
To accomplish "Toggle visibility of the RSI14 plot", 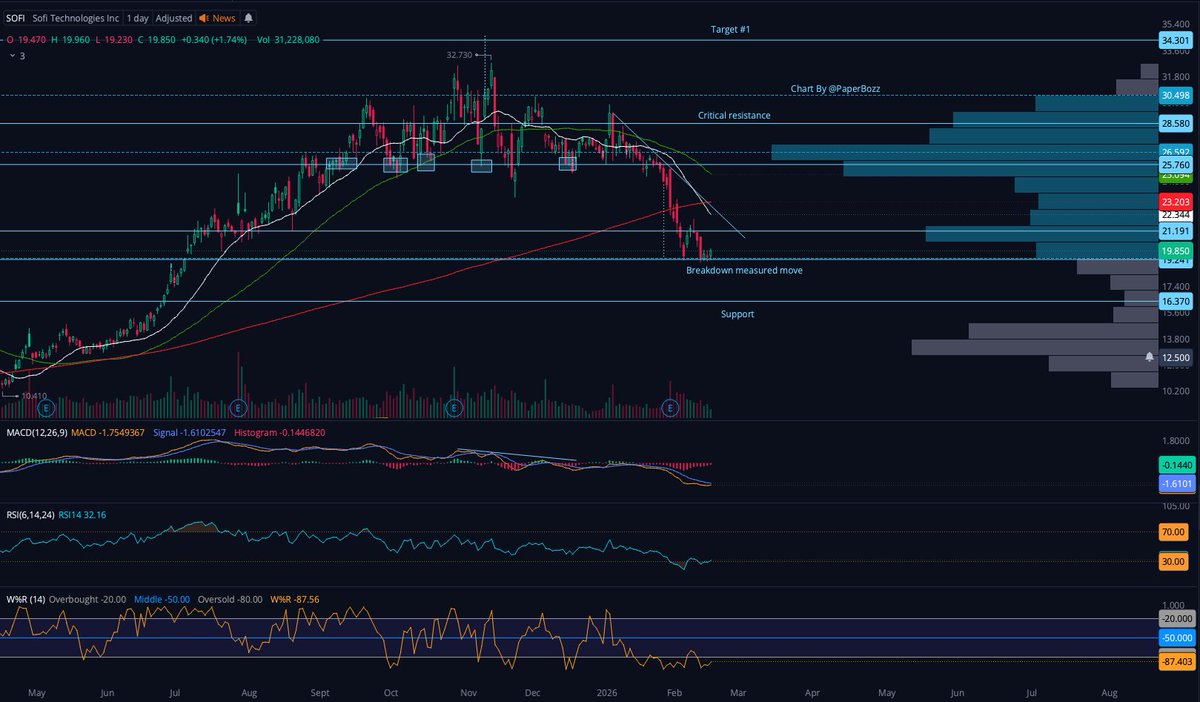I will (82, 515).
